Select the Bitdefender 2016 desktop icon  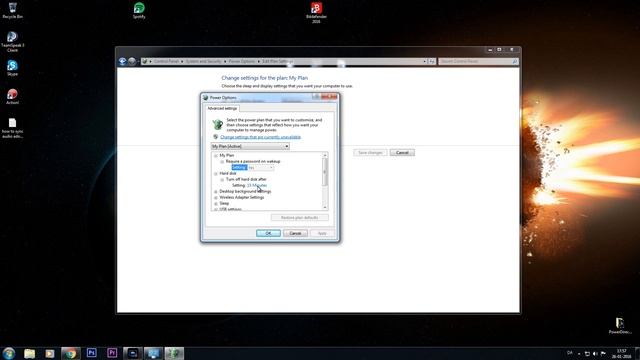[316, 12]
